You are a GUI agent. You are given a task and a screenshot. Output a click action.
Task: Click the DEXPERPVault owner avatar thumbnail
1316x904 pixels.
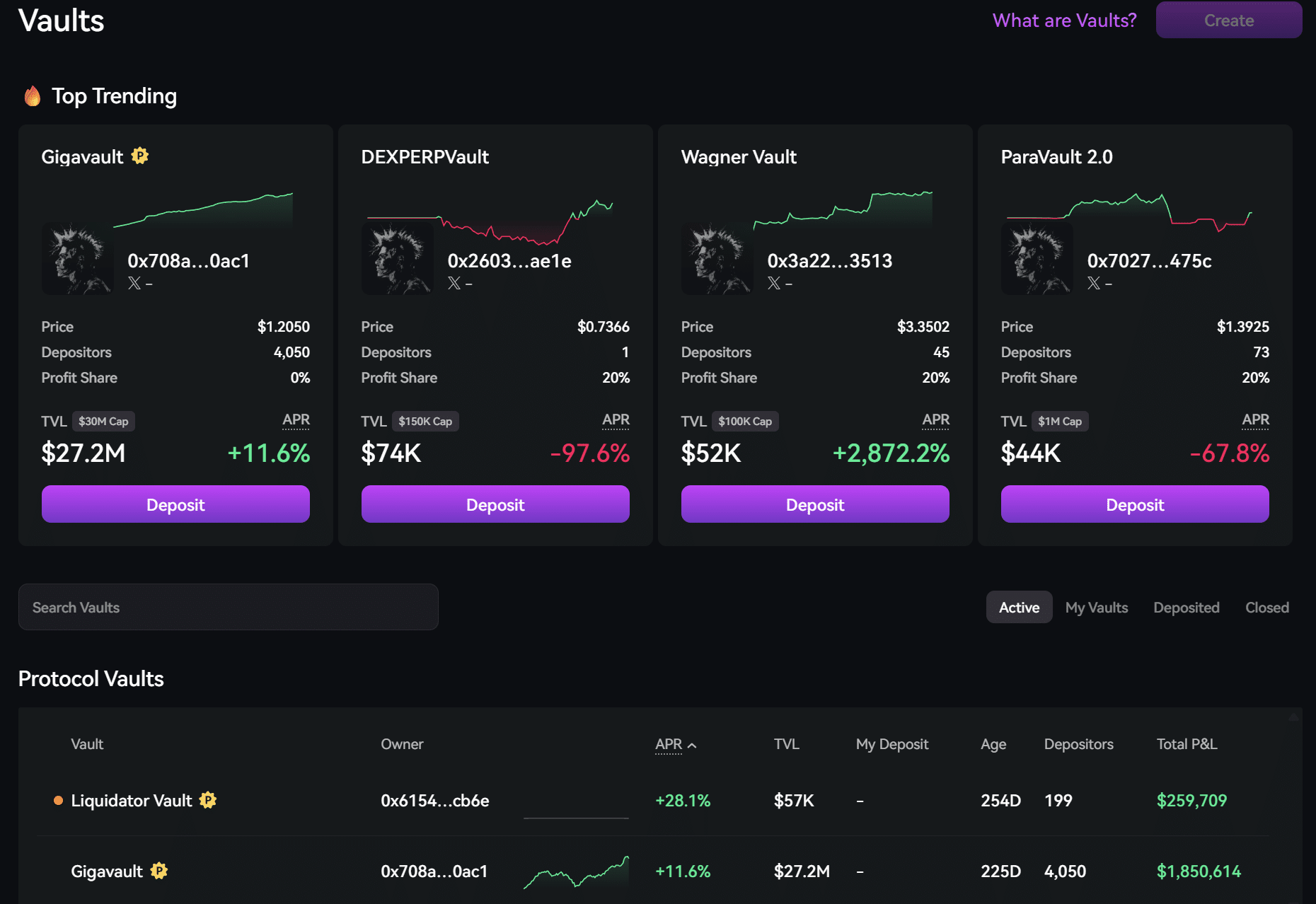click(x=398, y=259)
